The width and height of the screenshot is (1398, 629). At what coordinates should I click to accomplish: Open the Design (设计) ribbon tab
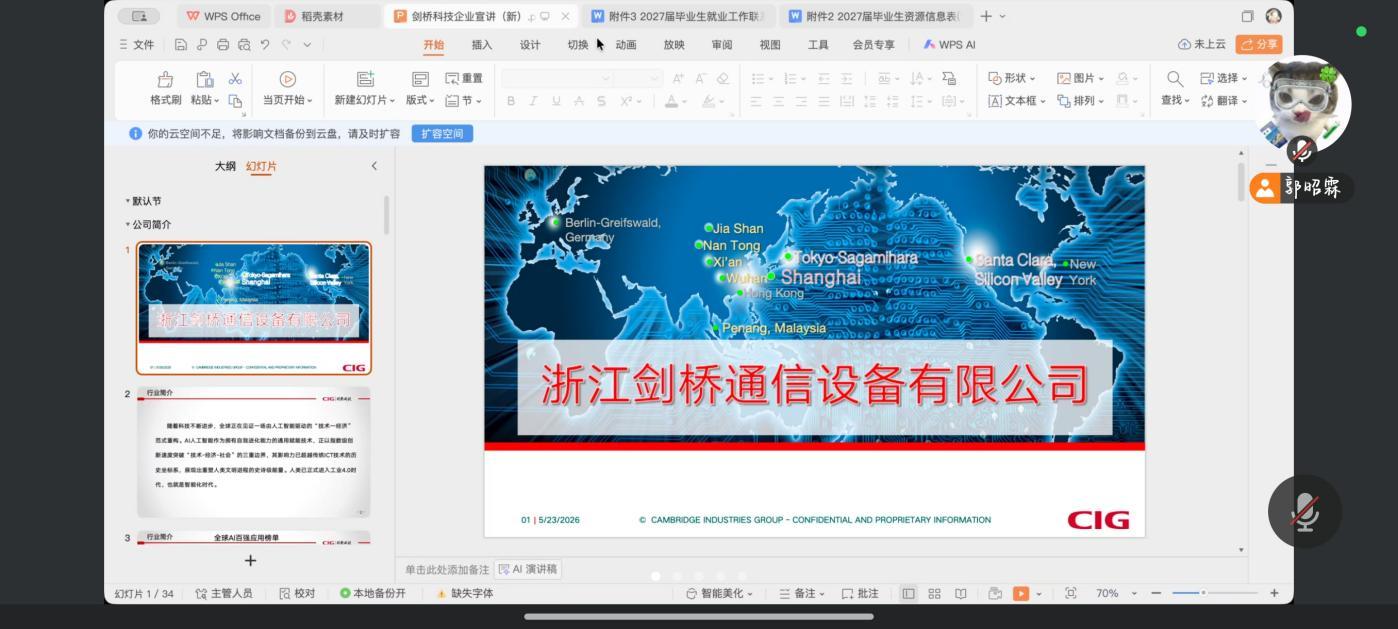530,45
